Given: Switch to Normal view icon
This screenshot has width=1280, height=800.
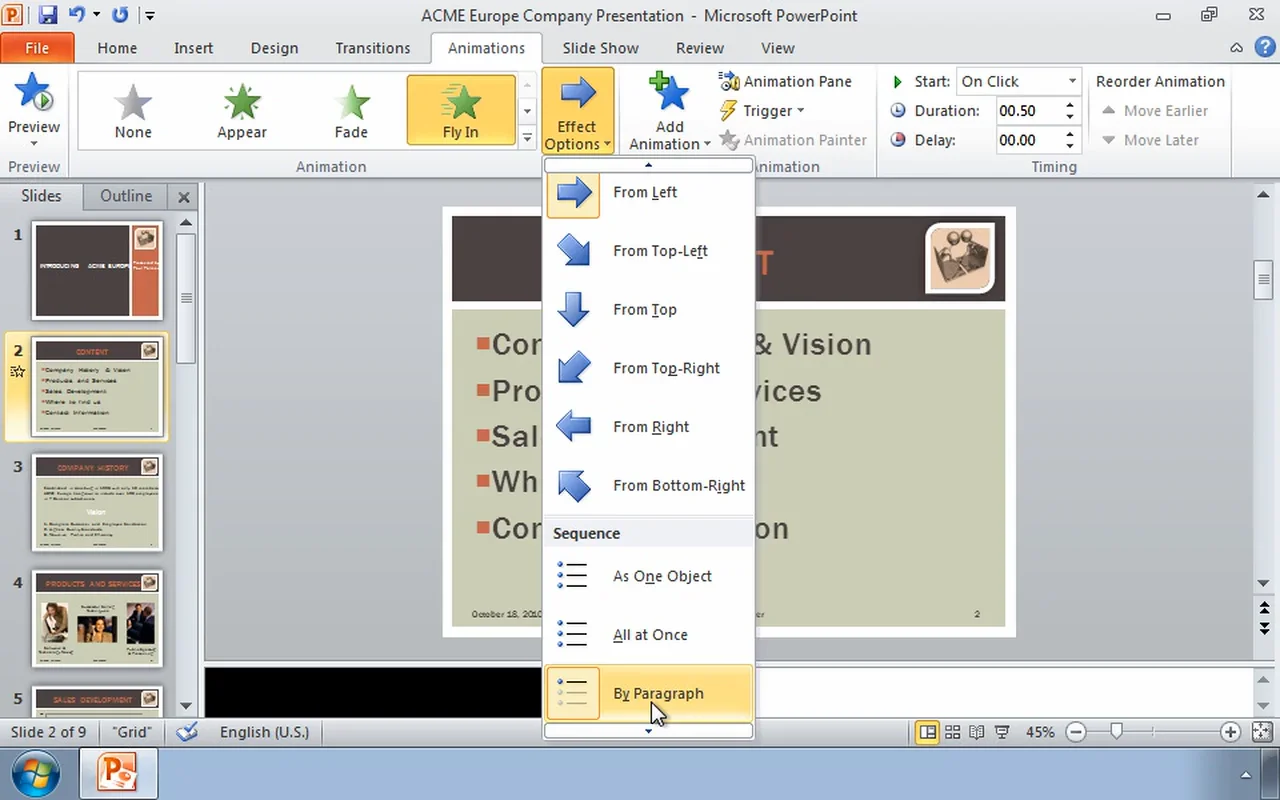Looking at the screenshot, I should click(x=928, y=732).
